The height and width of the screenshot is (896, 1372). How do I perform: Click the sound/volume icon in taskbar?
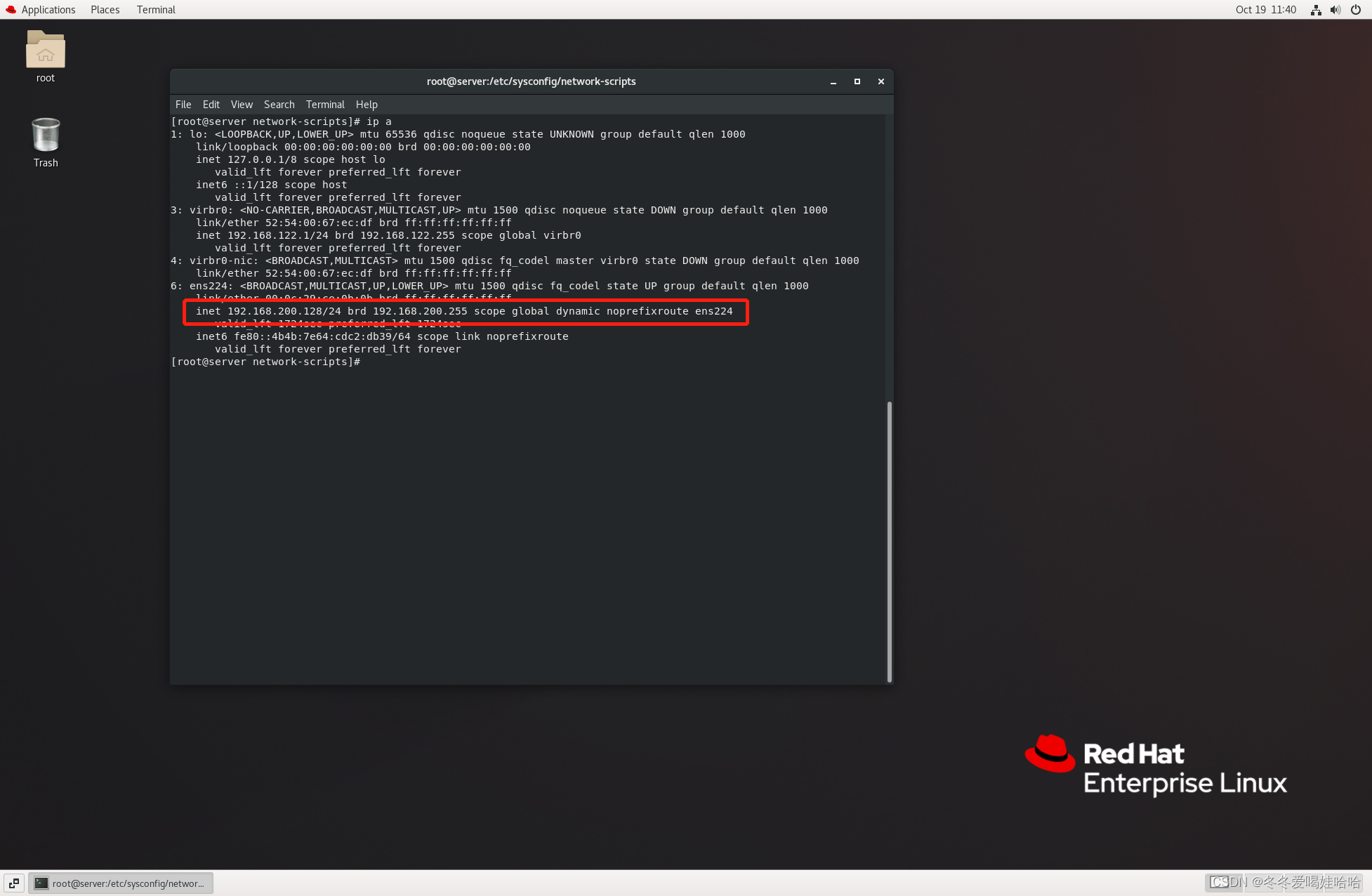(1334, 10)
